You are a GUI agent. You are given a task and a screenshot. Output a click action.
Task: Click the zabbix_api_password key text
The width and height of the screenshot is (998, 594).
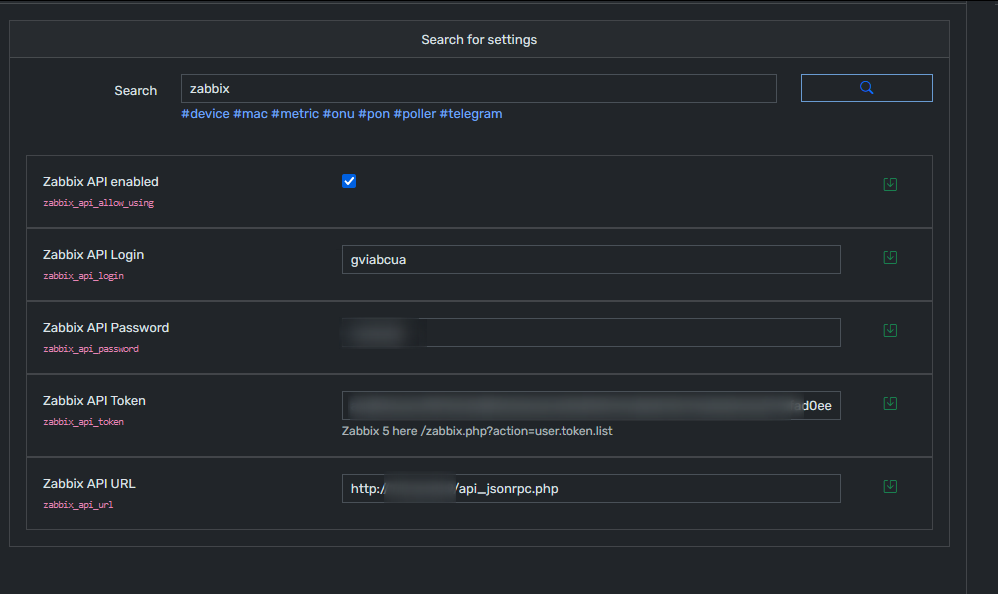coord(91,349)
